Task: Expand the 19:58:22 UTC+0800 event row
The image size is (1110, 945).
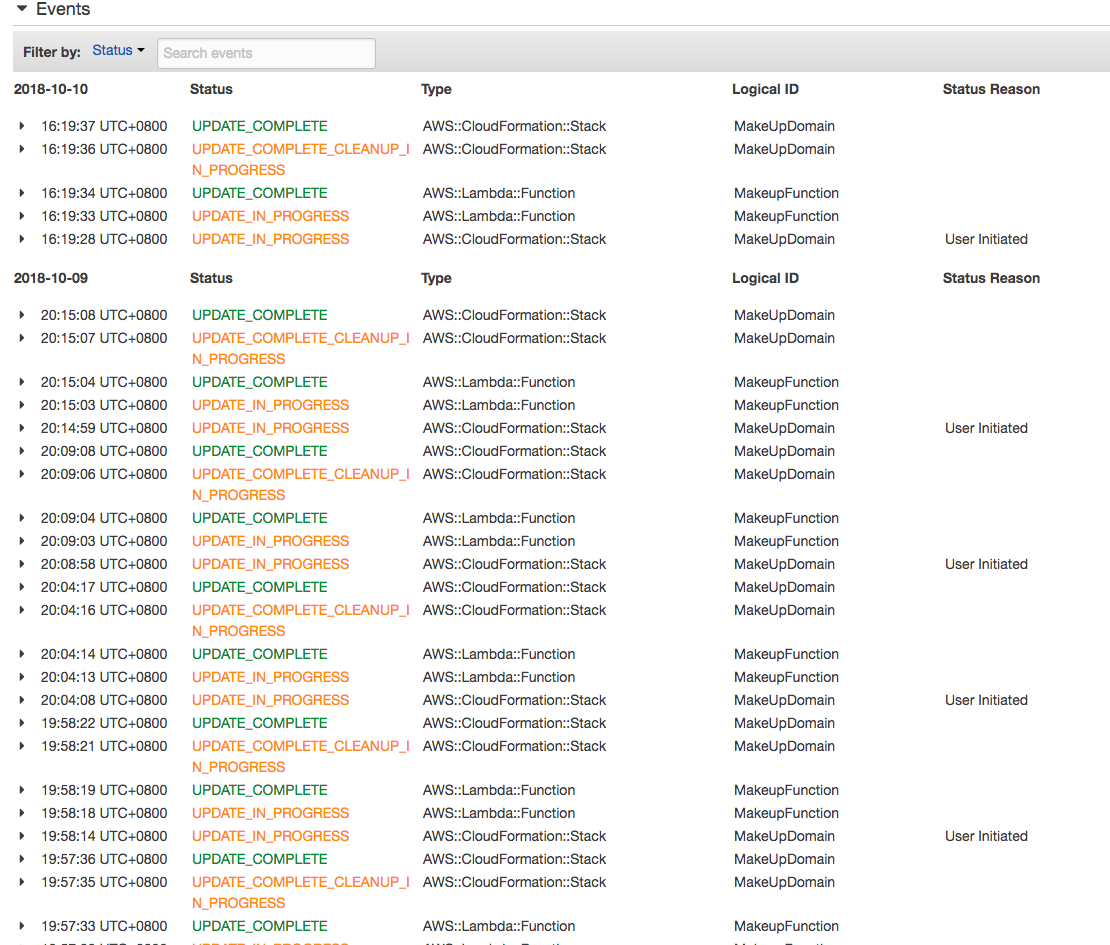Action: [21, 723]
